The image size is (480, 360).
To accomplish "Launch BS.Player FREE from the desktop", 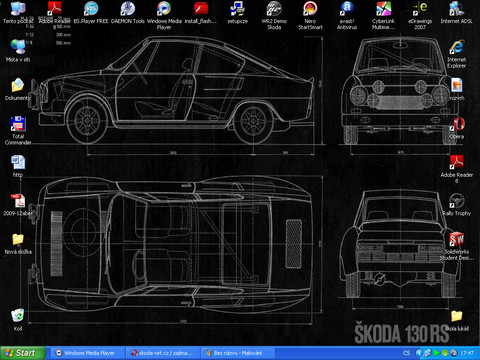I will click(x=91, y=9).
